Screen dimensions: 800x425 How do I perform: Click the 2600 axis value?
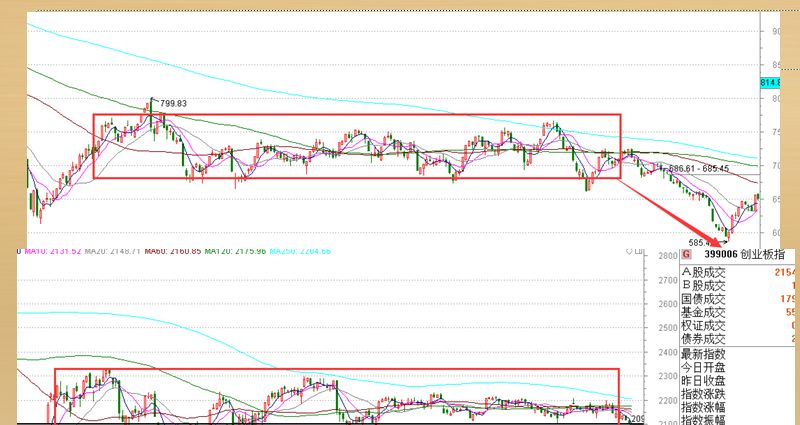click(x=669, y=304)
